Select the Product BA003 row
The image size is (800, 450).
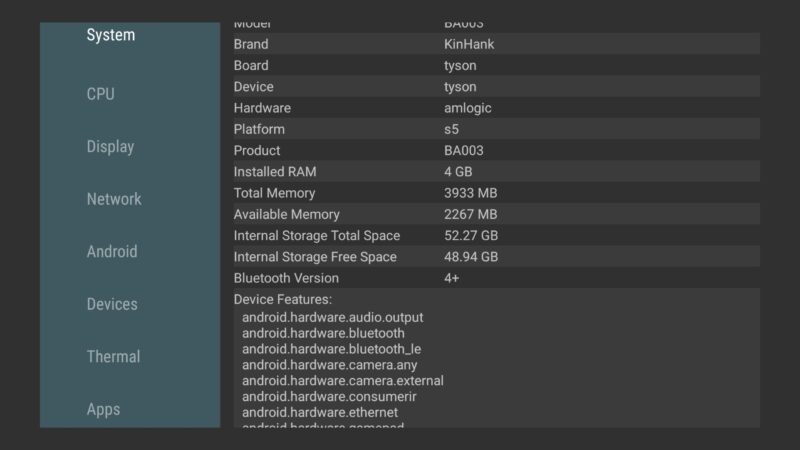[495, 151]
